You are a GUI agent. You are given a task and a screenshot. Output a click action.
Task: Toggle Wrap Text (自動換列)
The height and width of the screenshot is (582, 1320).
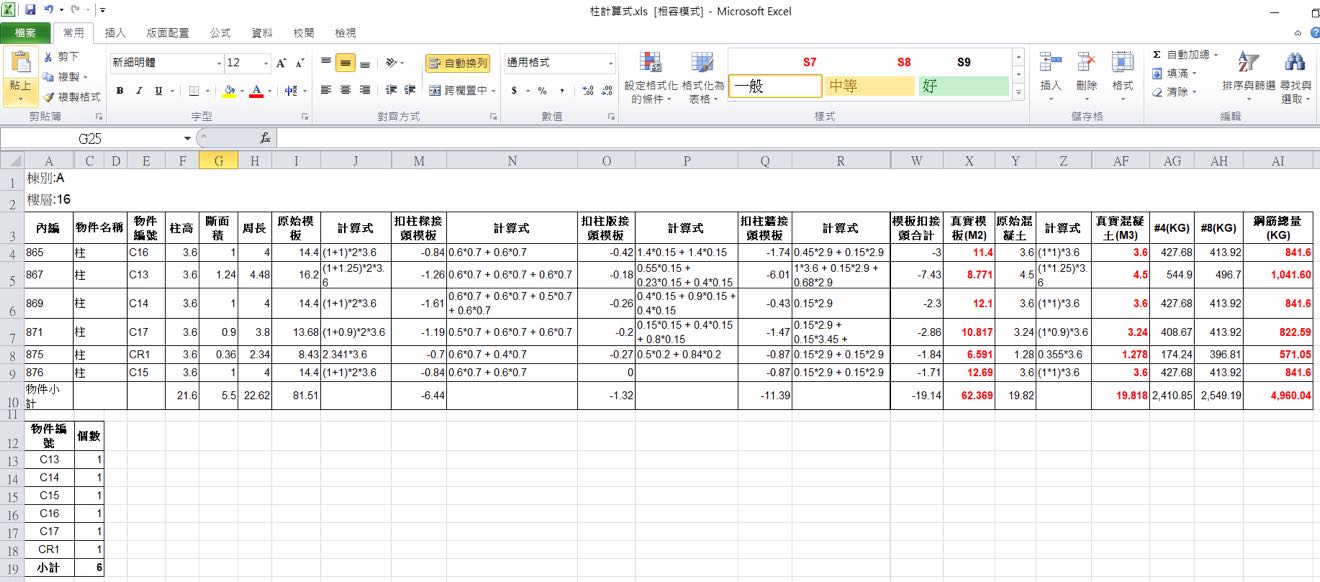click(457, 63)
